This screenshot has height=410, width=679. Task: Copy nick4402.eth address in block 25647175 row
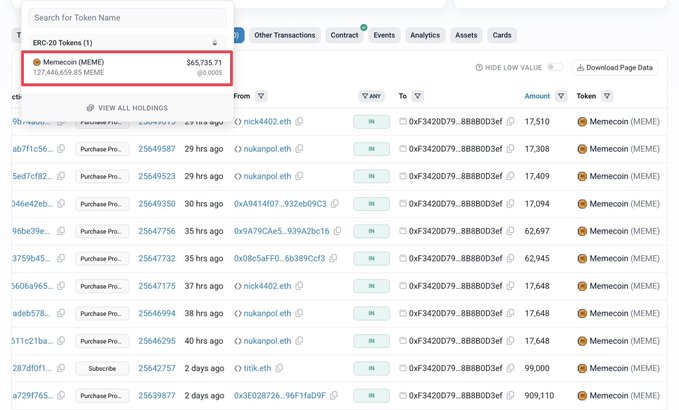pyautogui.click(x=299, y=286)
